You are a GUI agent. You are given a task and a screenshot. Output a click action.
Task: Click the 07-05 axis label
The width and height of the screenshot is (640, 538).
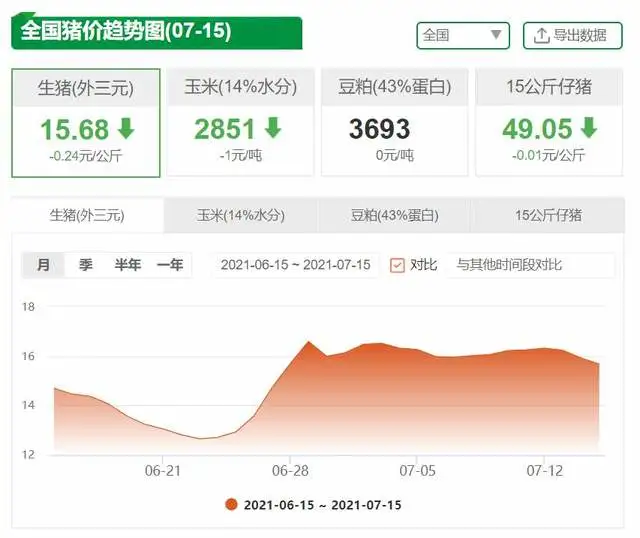pyautogui.click(x=417, y=471)
